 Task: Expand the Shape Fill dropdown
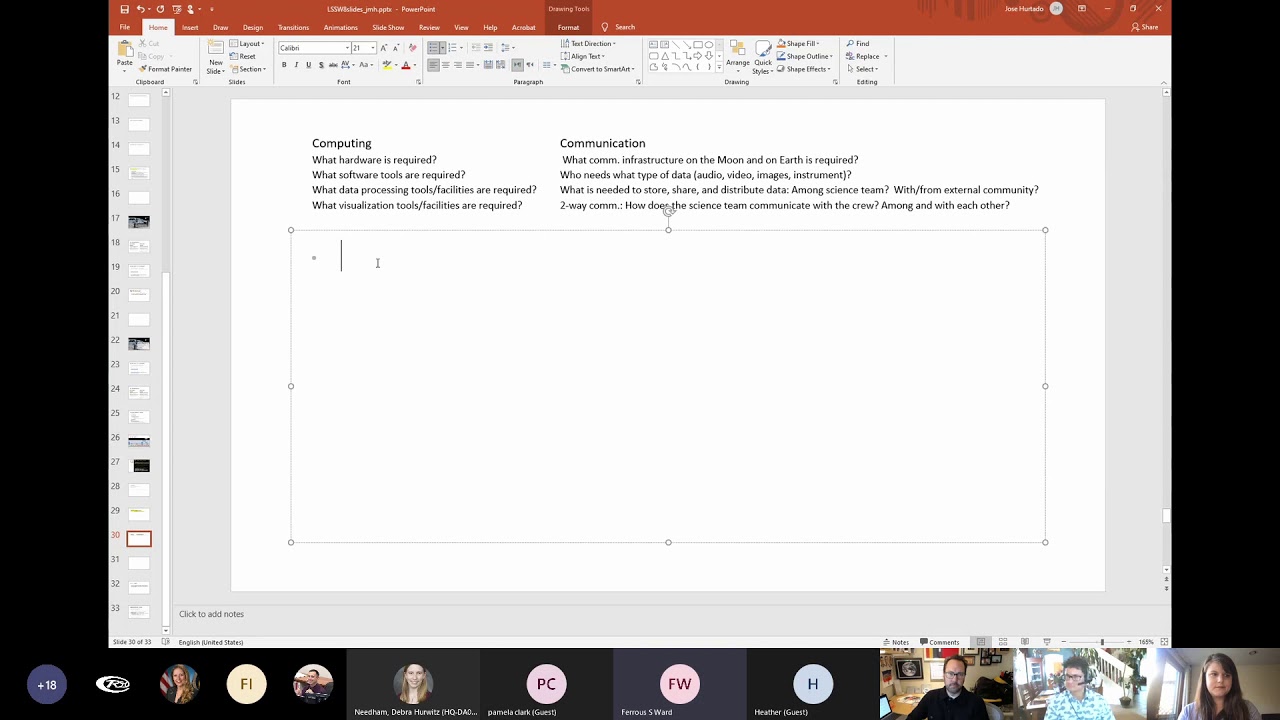(x=802, y=44)
